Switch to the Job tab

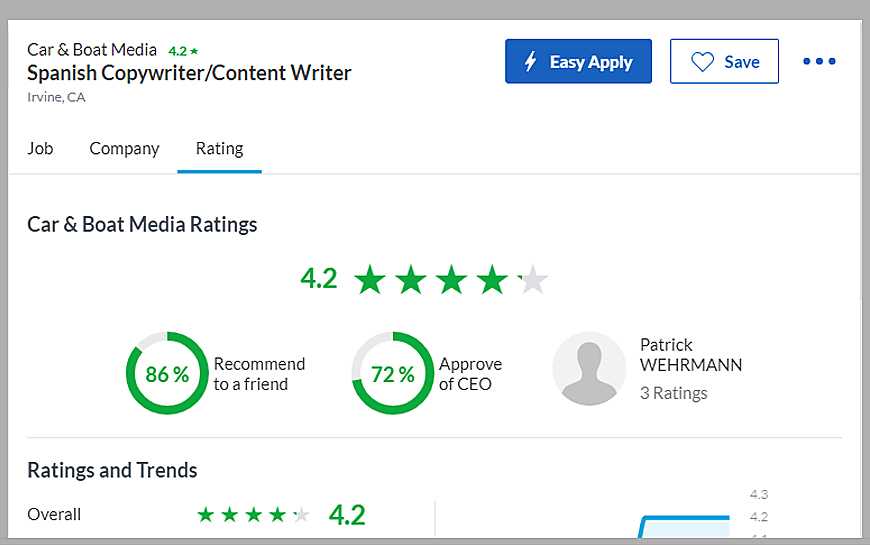pos(40,148)
